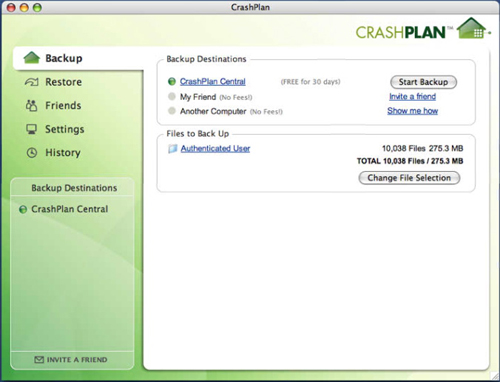Image resolution: width=500 pixels, height=382 pixels.
Task: Open the Show me how link
Action: click(x=412, y=111)
